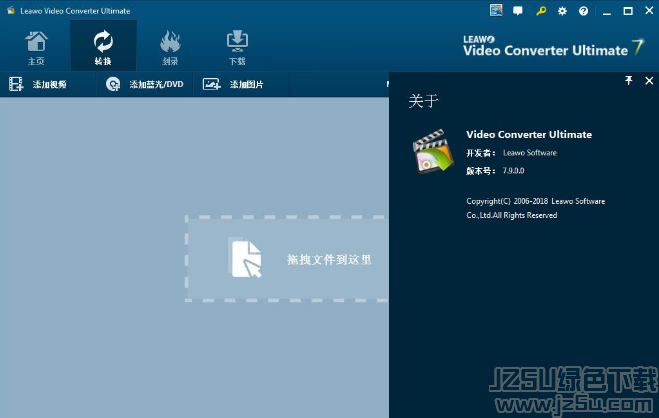Click the app icon in the title bar
This screenshot has height=418, width=659.
[11, 11]
